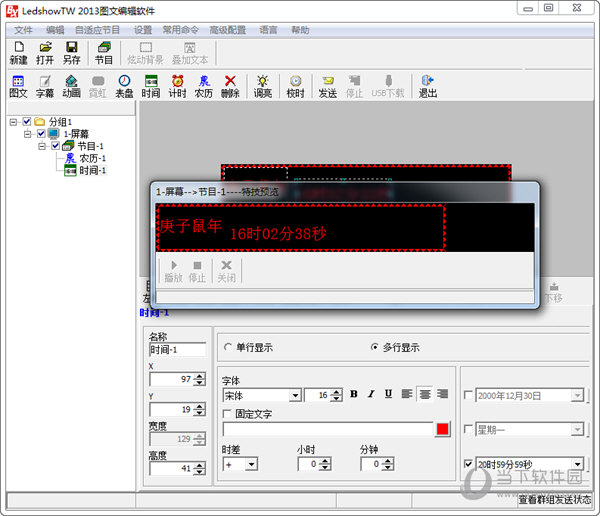Insert a 字幕 subtitle area
600x516 pixels.
click(x=45, y=87)
